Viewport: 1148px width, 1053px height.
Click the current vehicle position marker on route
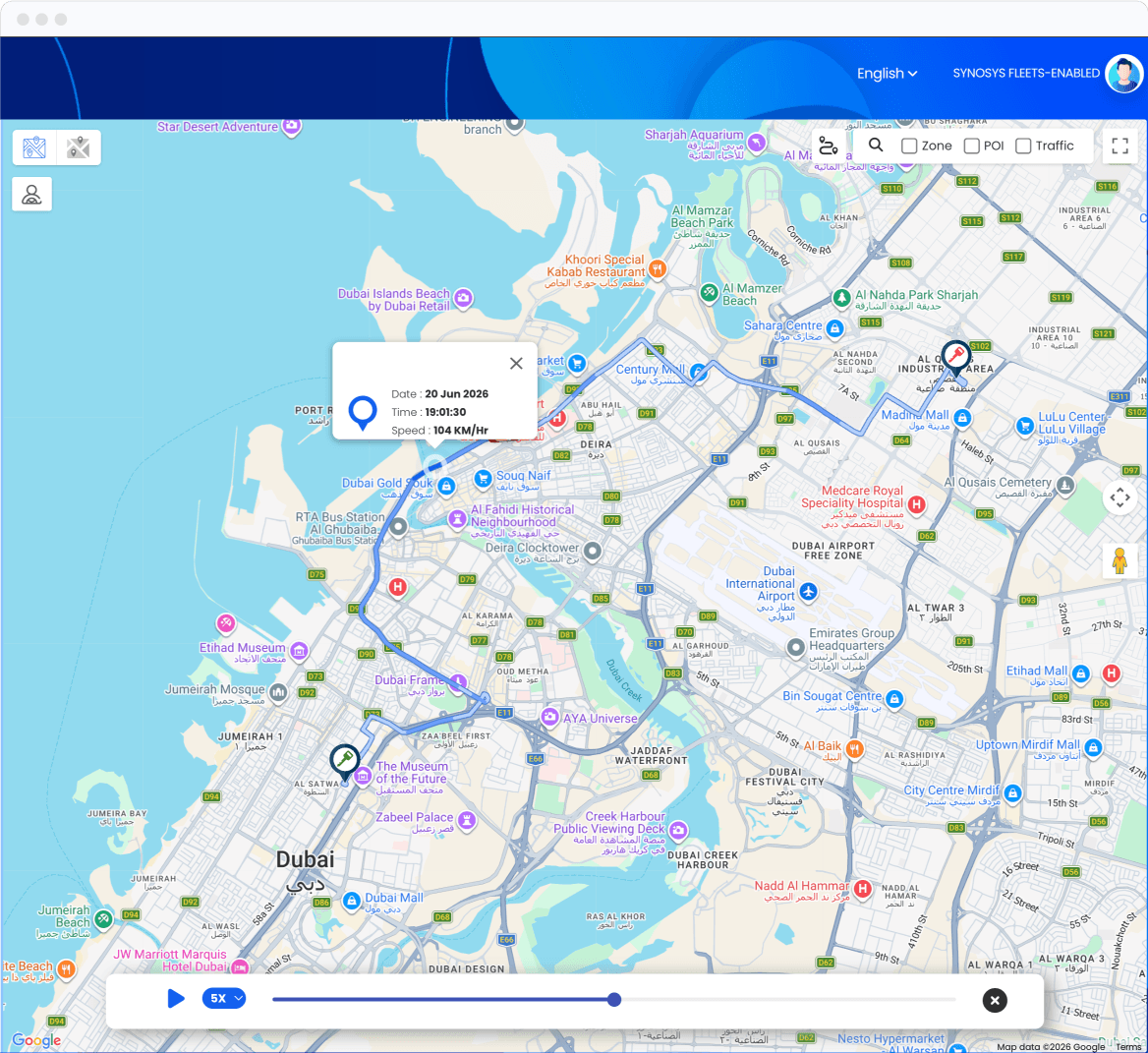[434, 465]
